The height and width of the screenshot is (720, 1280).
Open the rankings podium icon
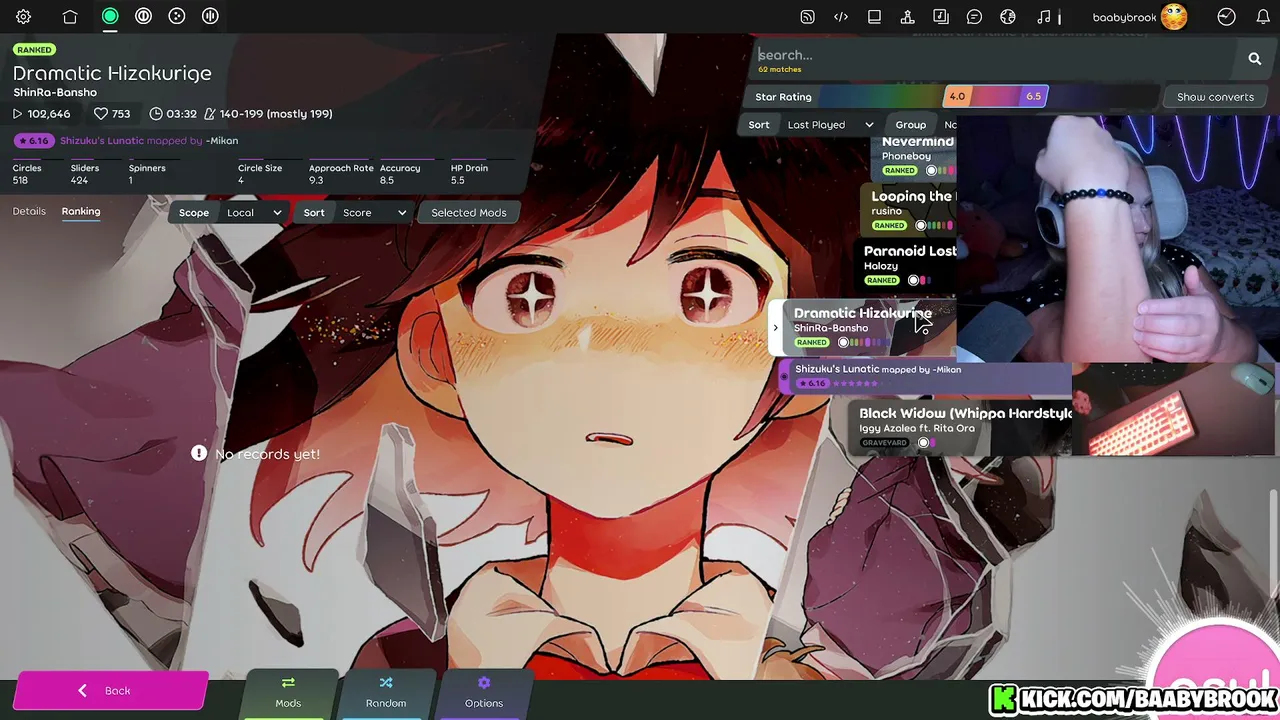[x=907, y=17]
